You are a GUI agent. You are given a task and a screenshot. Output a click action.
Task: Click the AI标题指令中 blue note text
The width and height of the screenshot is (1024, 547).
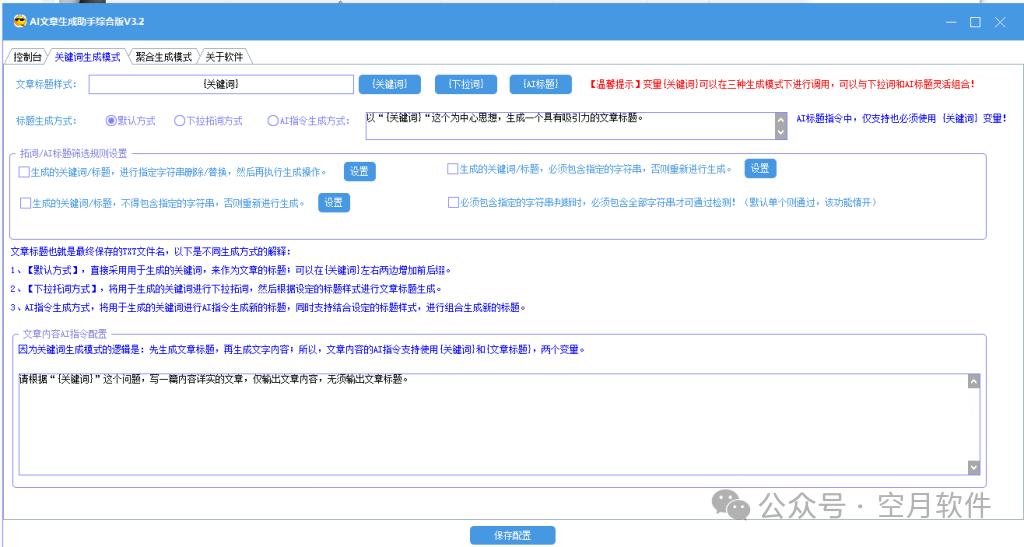pos(901,118)
